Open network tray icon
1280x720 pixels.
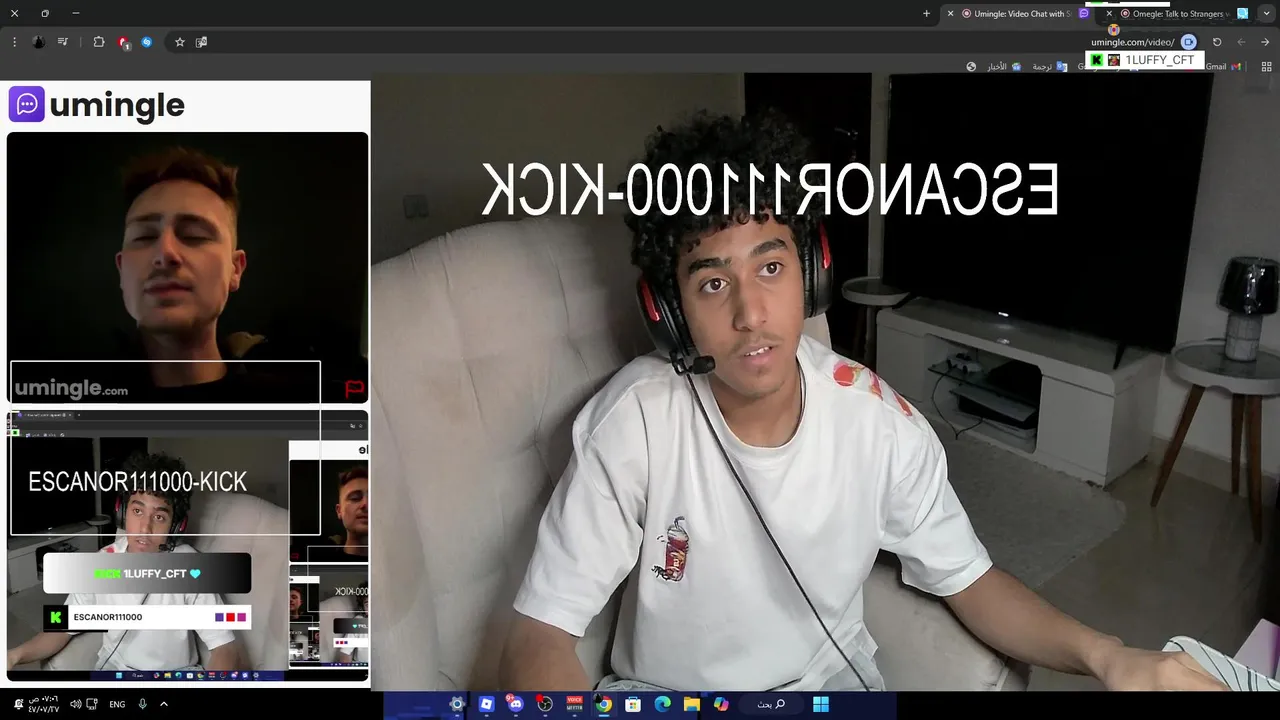92,704
